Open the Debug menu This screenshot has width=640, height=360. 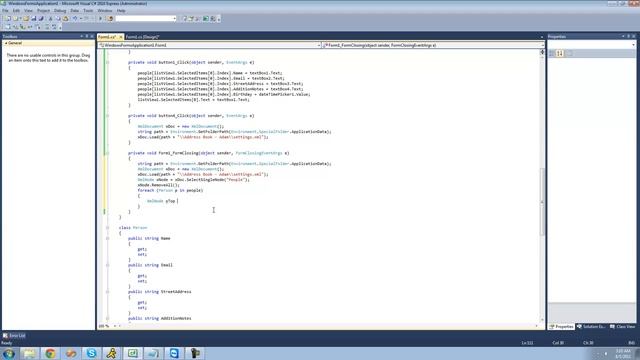coord(60,11)
